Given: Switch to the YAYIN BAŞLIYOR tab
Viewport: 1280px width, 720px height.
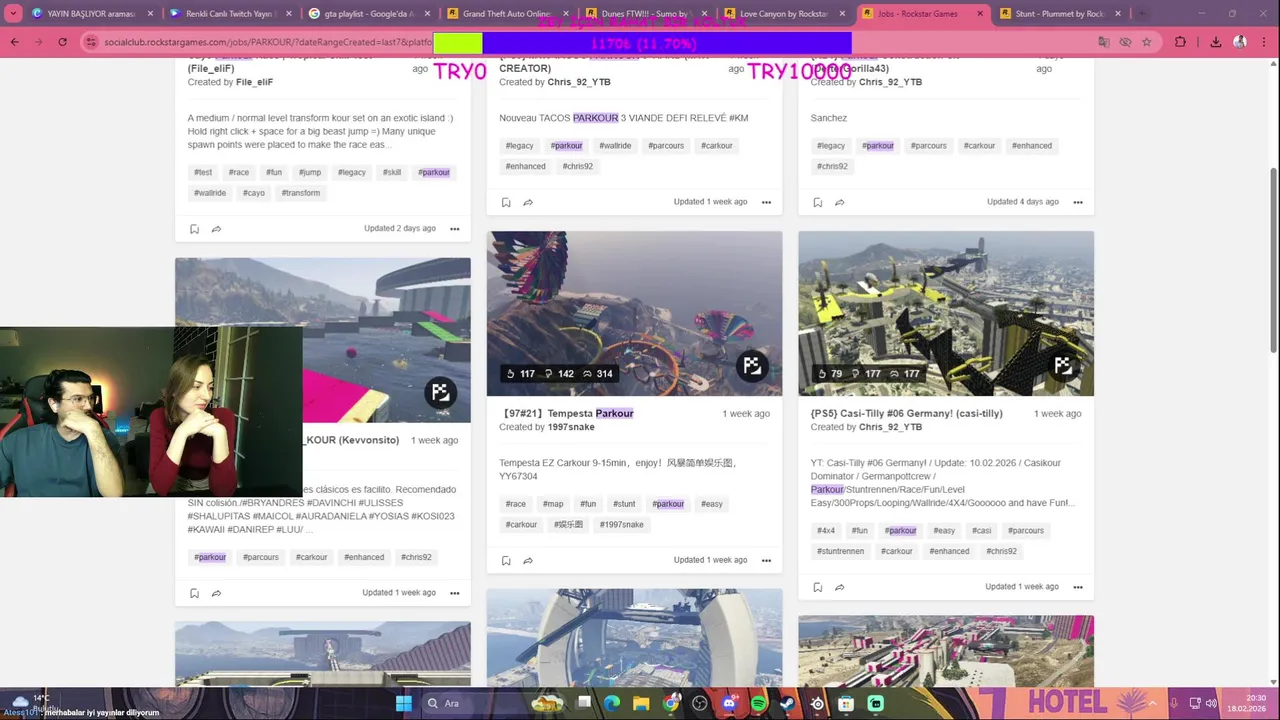Looking at the screenshot, I should coord(90,14).
